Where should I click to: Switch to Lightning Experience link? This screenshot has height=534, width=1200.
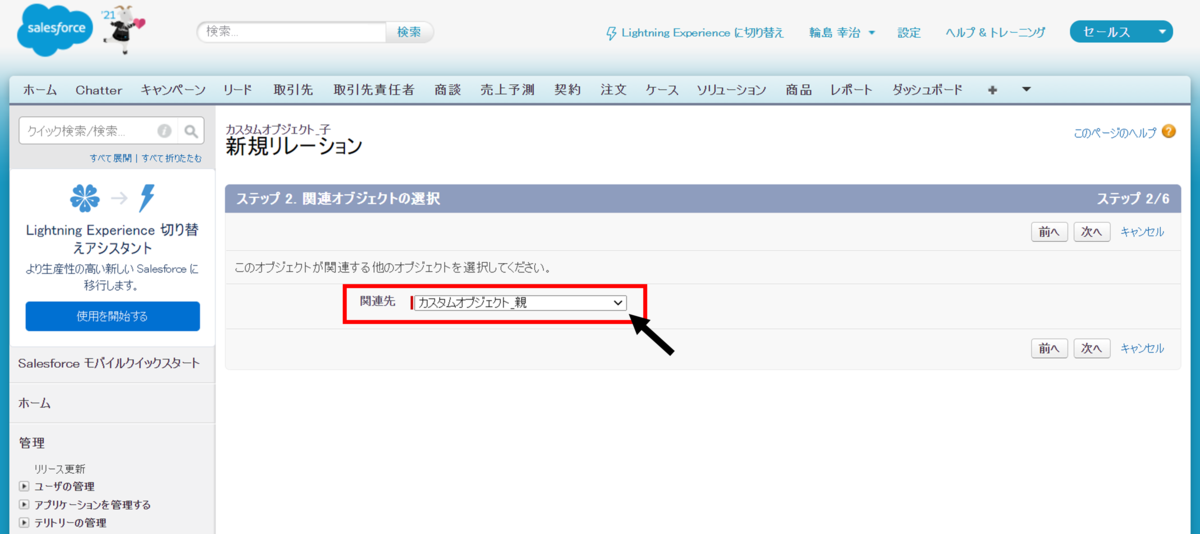695,33
